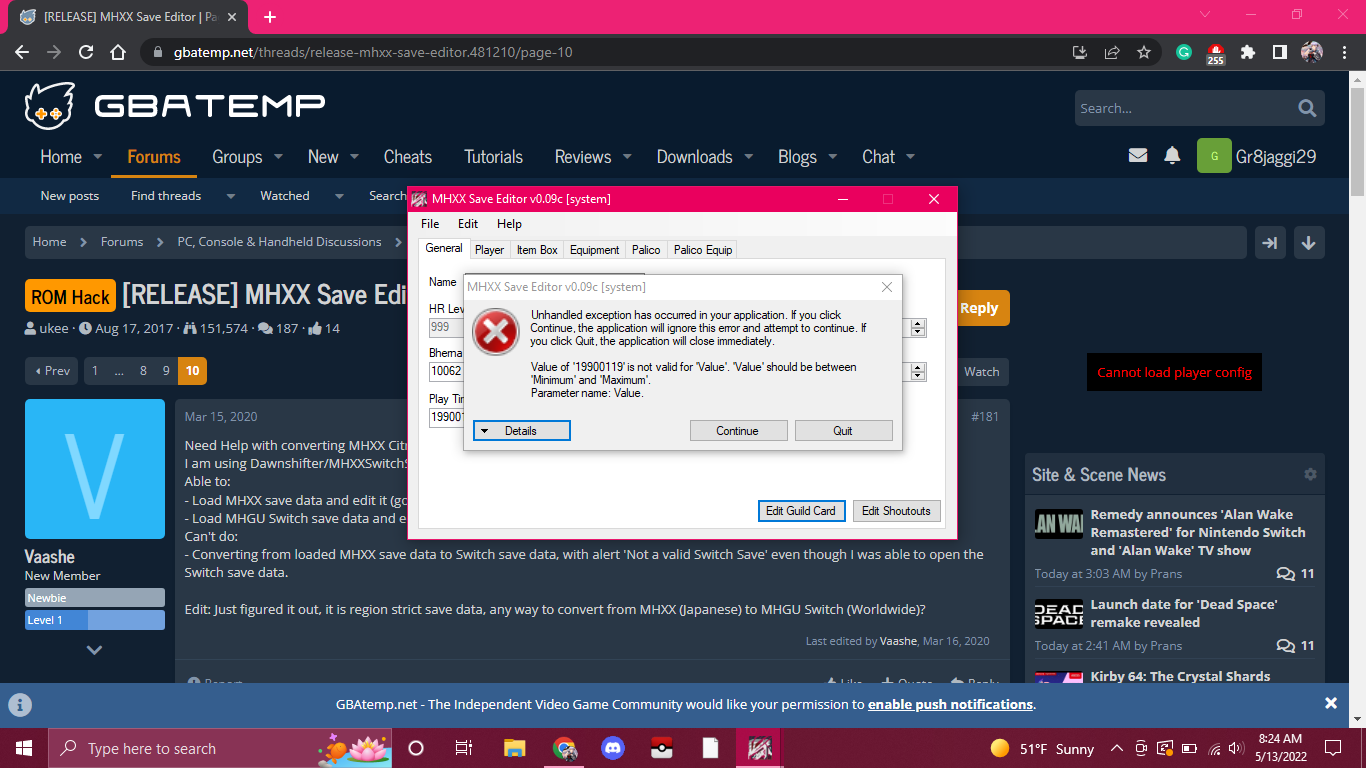Viewport: 1366px width, 768px height.
Task: Open File Explorer from the taskbar
Action: [514, 748]
